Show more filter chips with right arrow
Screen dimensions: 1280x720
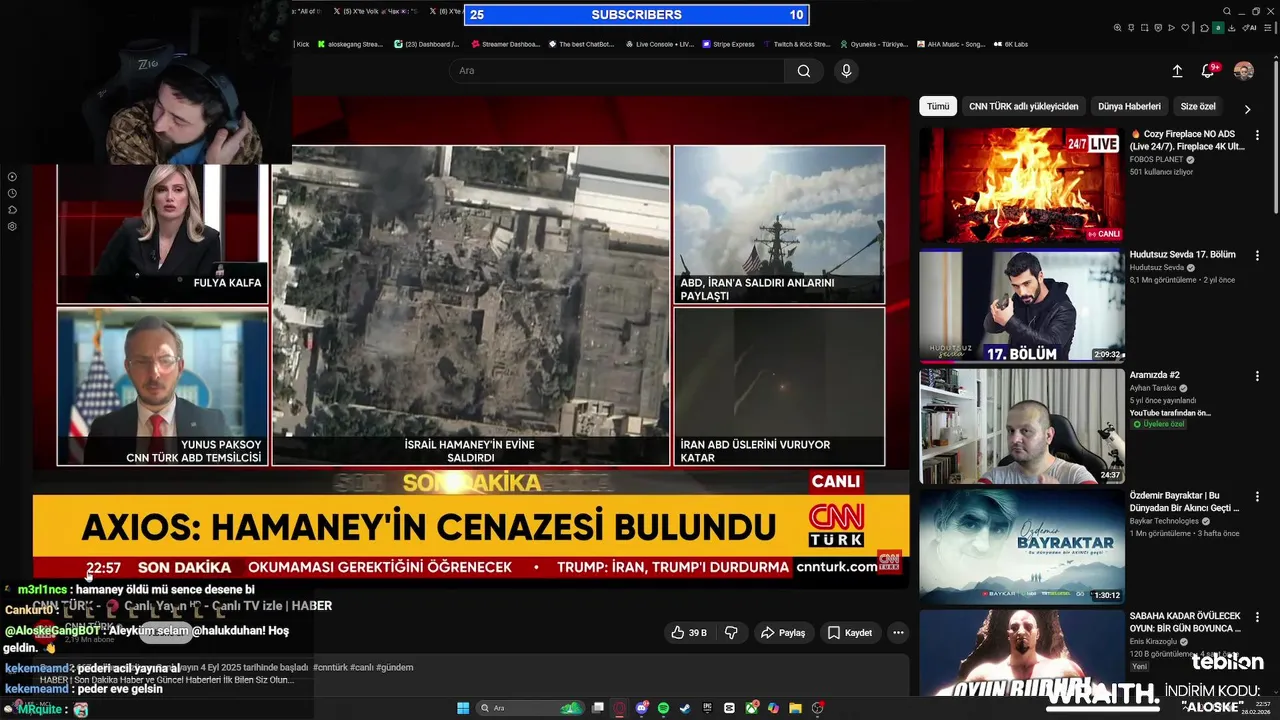click(1247, 108)
